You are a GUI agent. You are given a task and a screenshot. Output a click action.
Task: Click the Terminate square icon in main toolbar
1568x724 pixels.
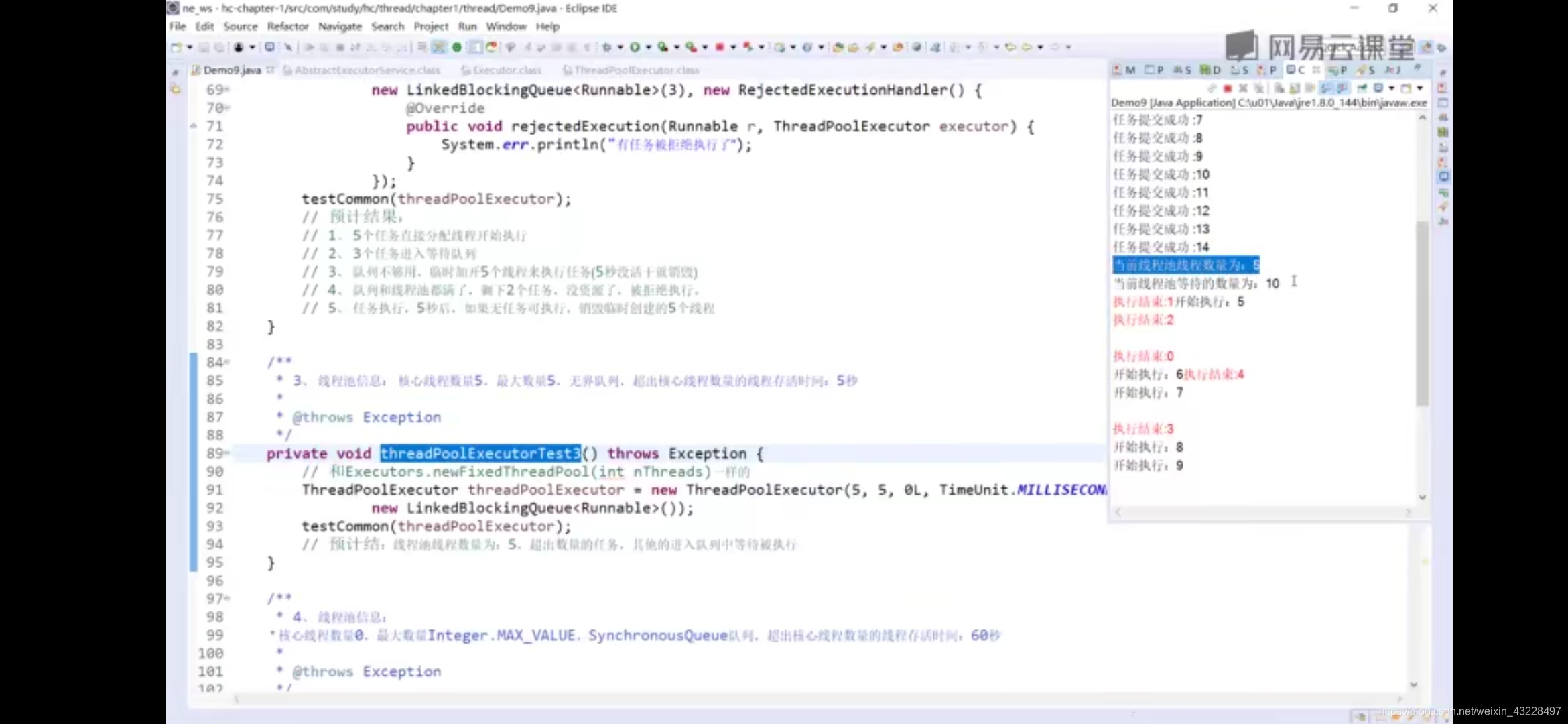[x=340, y=47]
